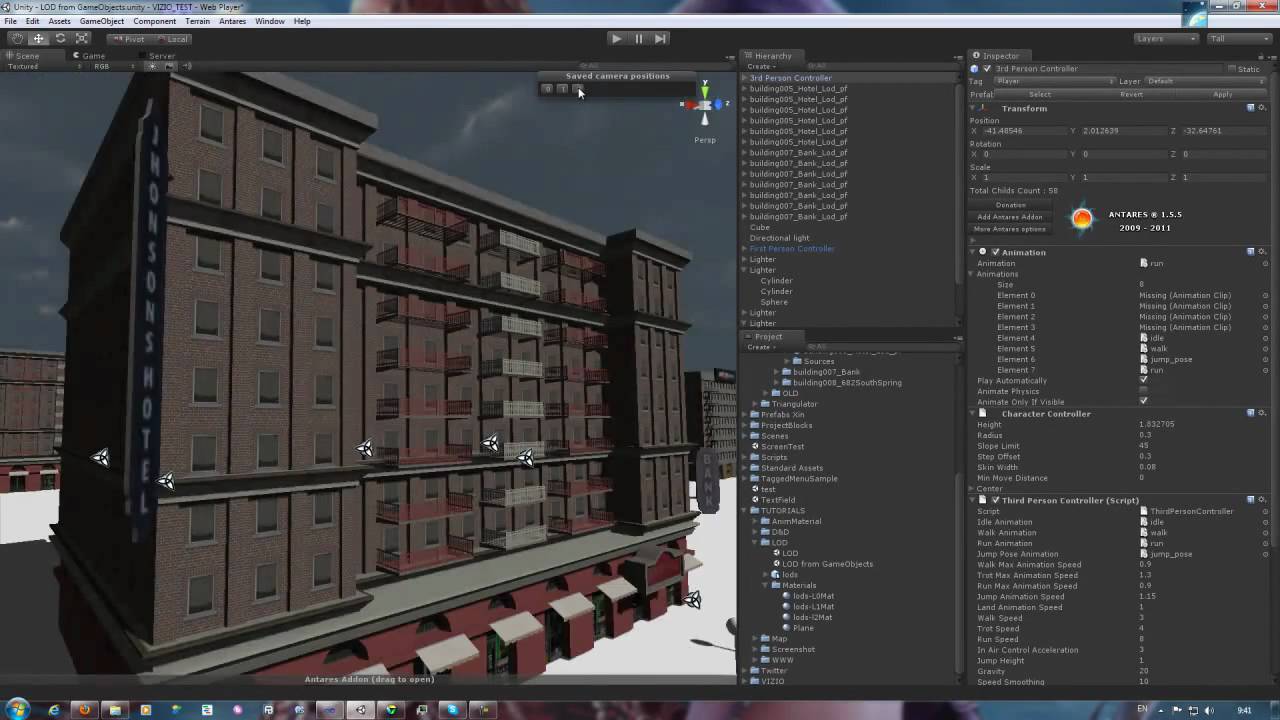This screenshot has width=1280, height=720.
Task: Open the Layers dropdown
Action: (1166, 39)
